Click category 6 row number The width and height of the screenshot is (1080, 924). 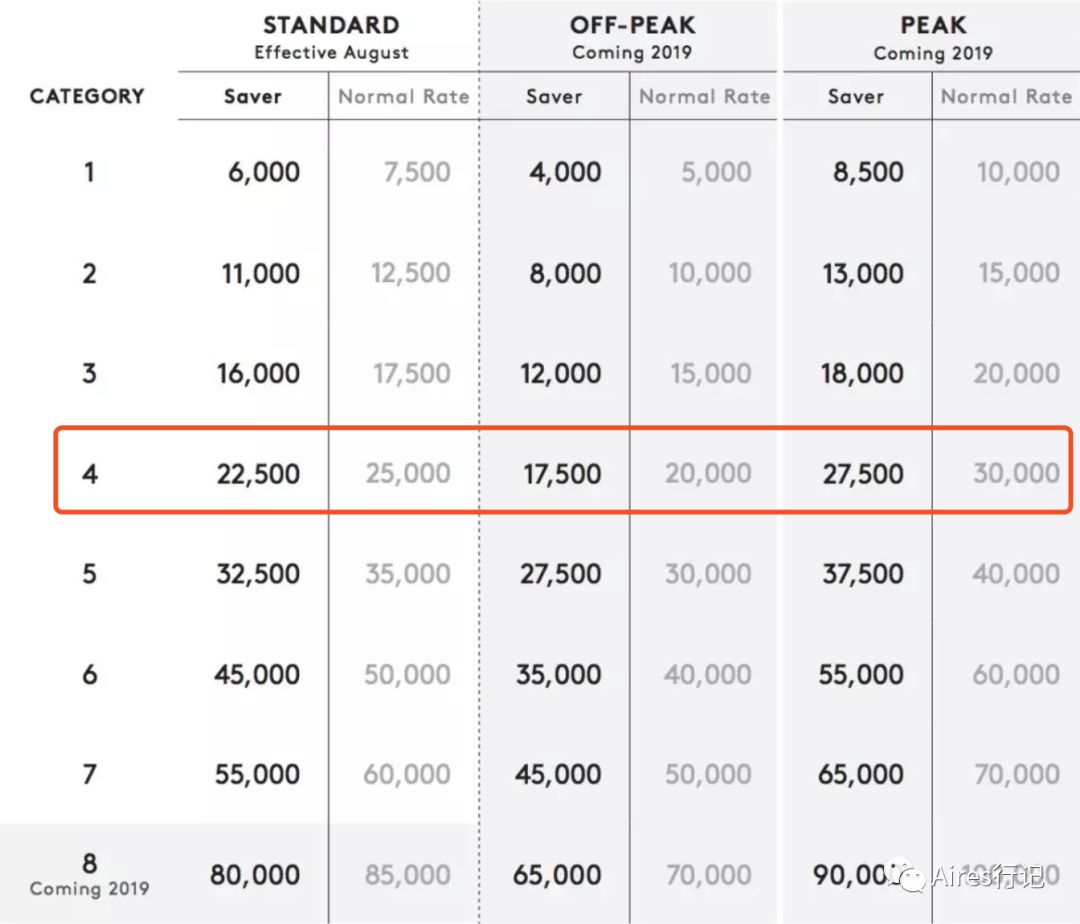(90, 674)
